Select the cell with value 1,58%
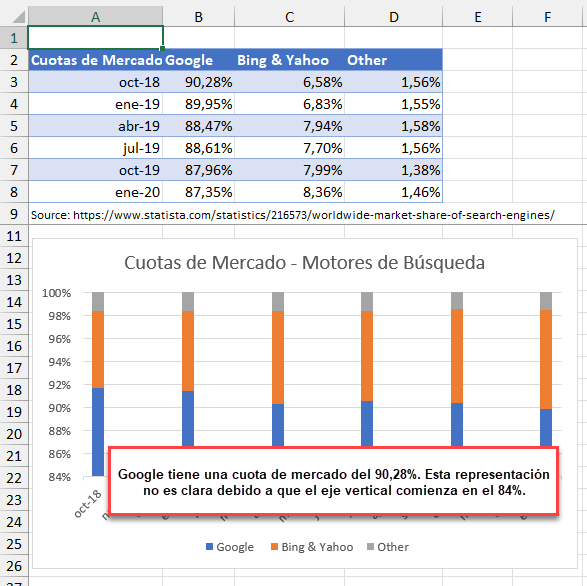The width and height of the screenshot is (587, 586). [393, 126]
